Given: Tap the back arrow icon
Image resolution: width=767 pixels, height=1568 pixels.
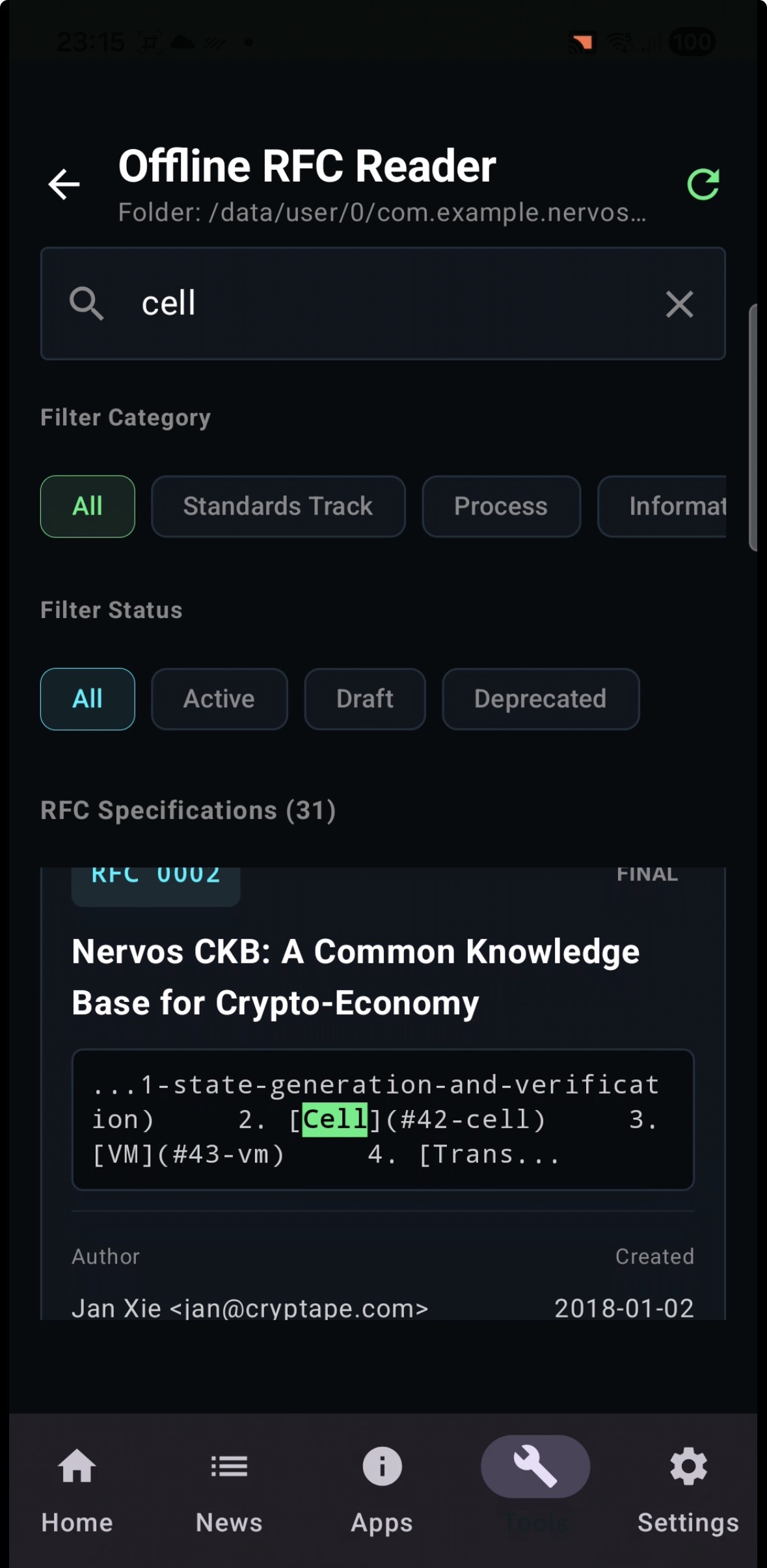Looking at the screenshot, I should pyautogui.click(x=64, y=184).
